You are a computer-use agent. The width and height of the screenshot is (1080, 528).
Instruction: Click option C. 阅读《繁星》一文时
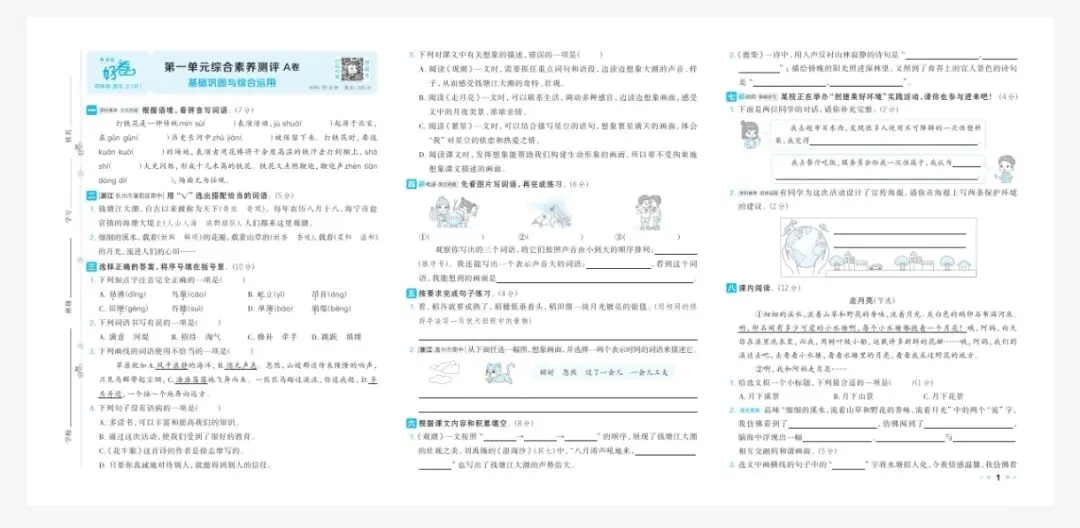coord(558,134)
